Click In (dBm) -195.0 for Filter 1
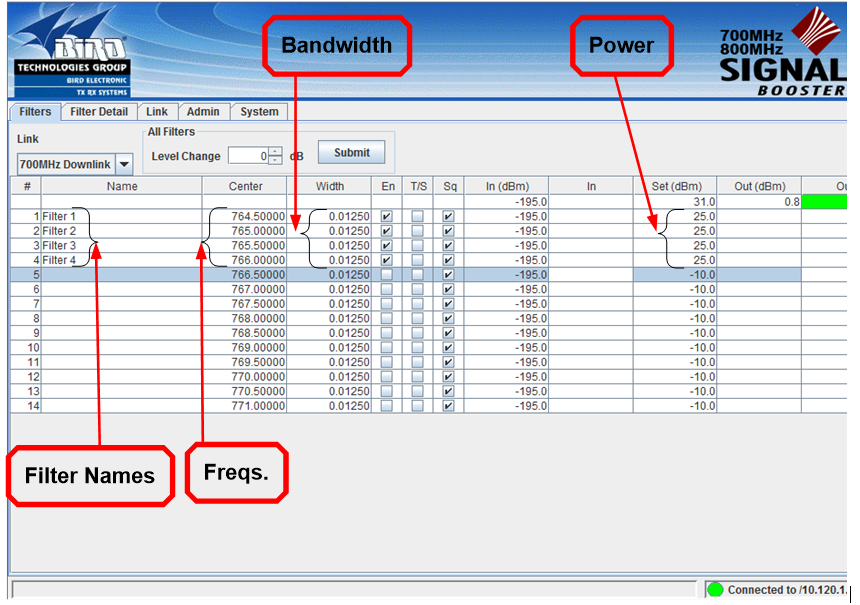Viewport: 860px width, 605px height. tap(531, 216)
